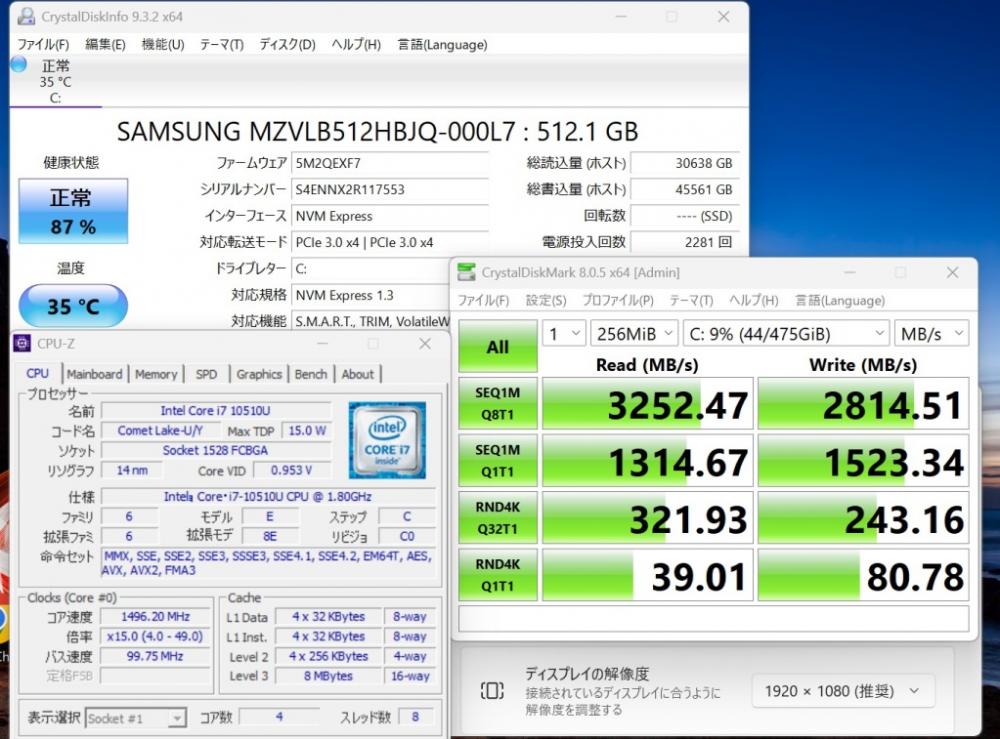Screen dimensions: 1000x739
Task: Click the 35 °C temperature button
Action: (73, 306)
